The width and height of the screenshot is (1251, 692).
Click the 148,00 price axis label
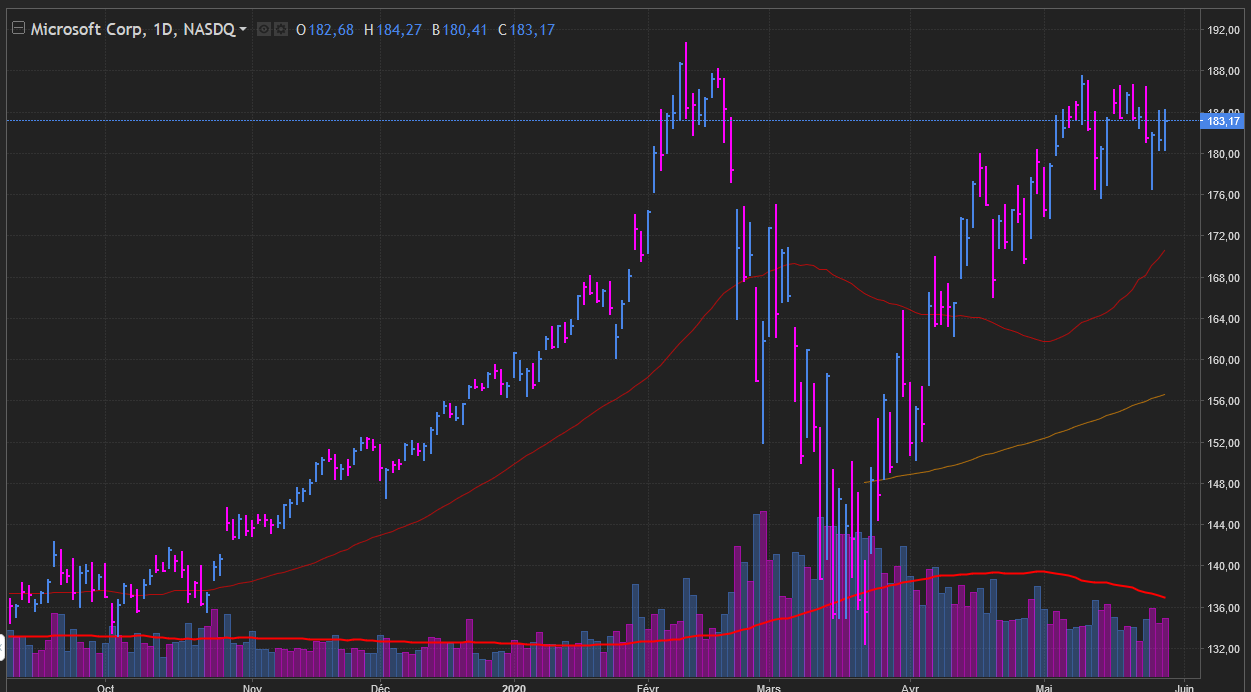(1225, 484)
